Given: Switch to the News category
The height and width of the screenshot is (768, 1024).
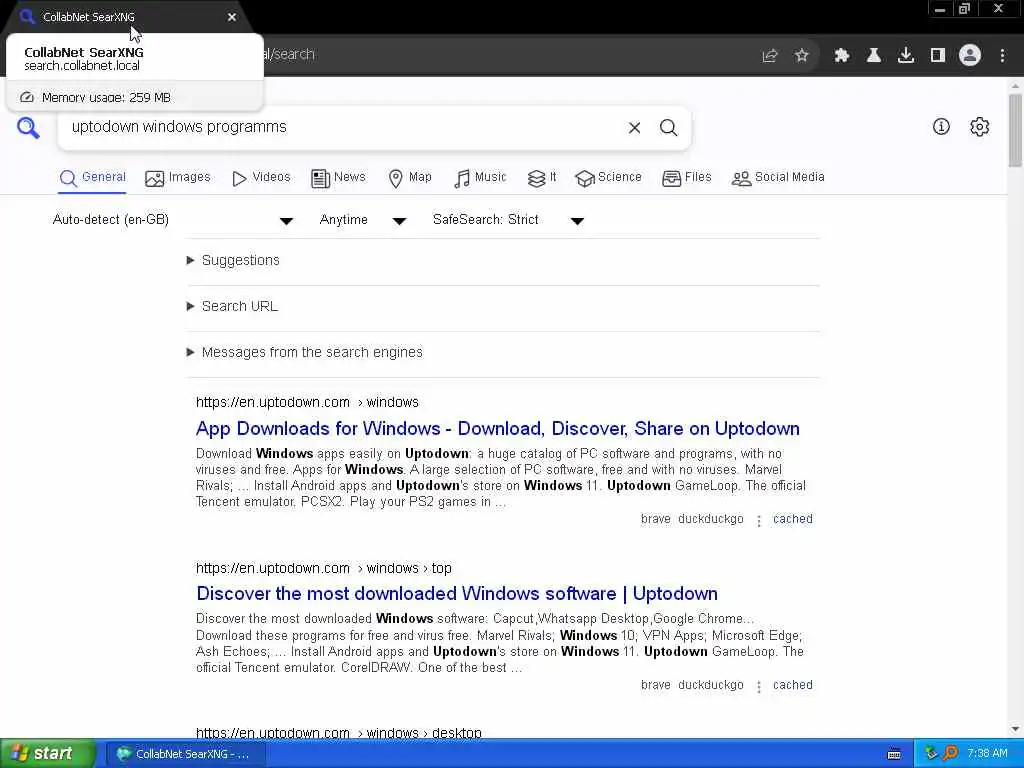Looking at the screenshot, I should coord(338,178).
